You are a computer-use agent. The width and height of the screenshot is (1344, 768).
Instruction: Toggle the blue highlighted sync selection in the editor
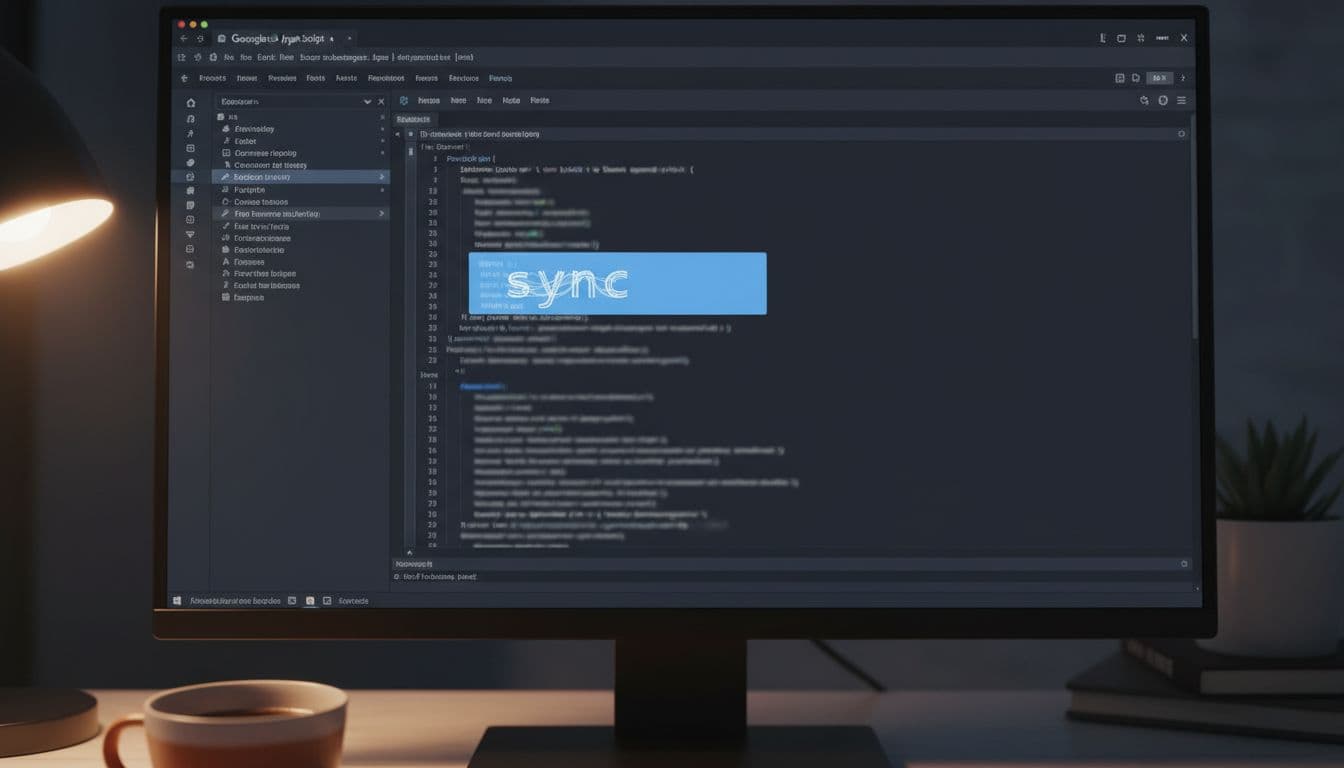coord(618,283)
